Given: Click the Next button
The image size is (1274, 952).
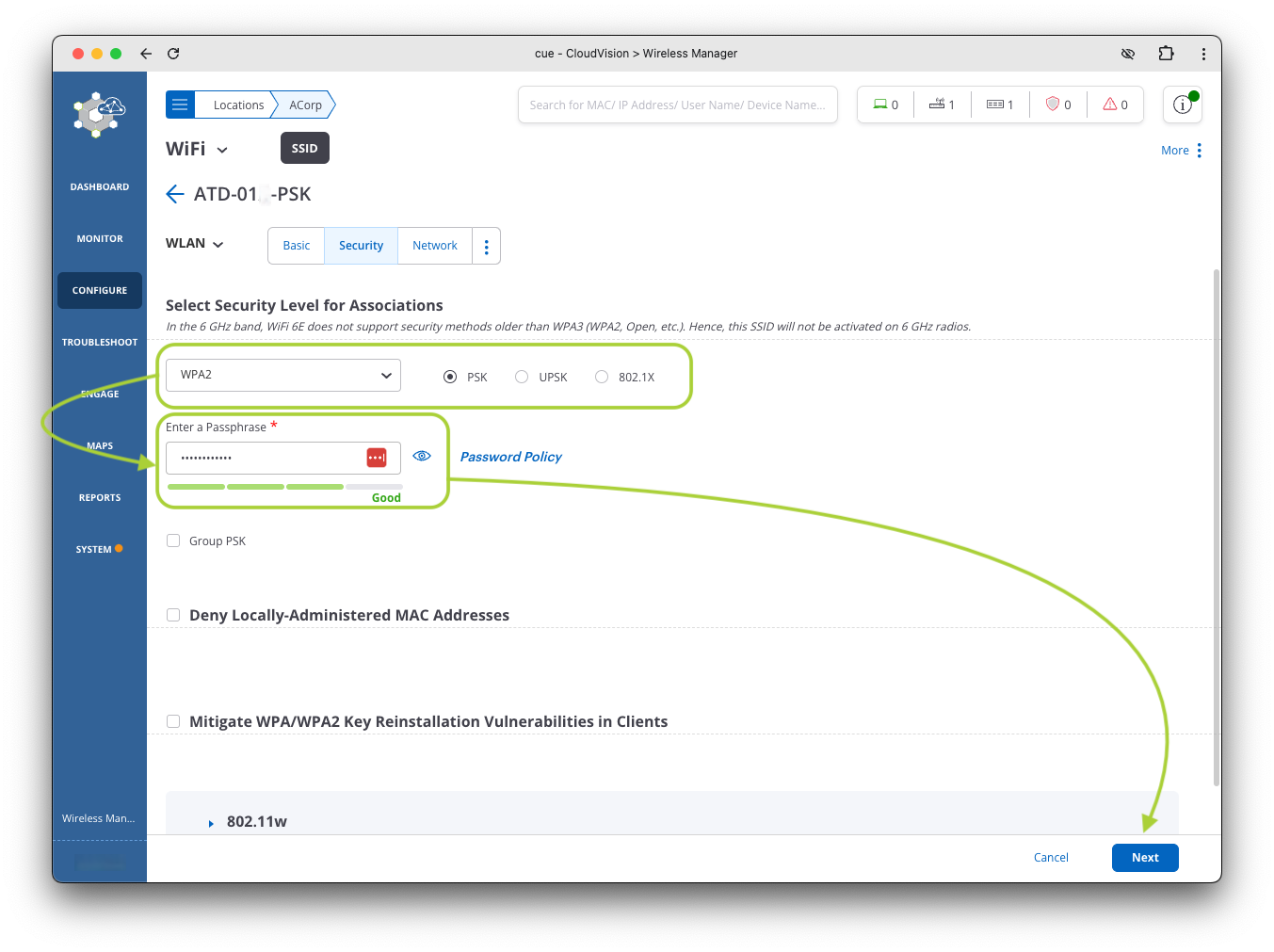Looking at the screenshot, I should 1144,858.
